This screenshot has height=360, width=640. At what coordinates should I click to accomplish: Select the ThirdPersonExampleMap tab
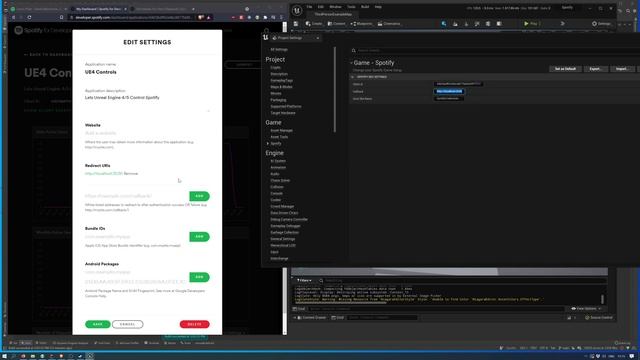pos(333,14)
